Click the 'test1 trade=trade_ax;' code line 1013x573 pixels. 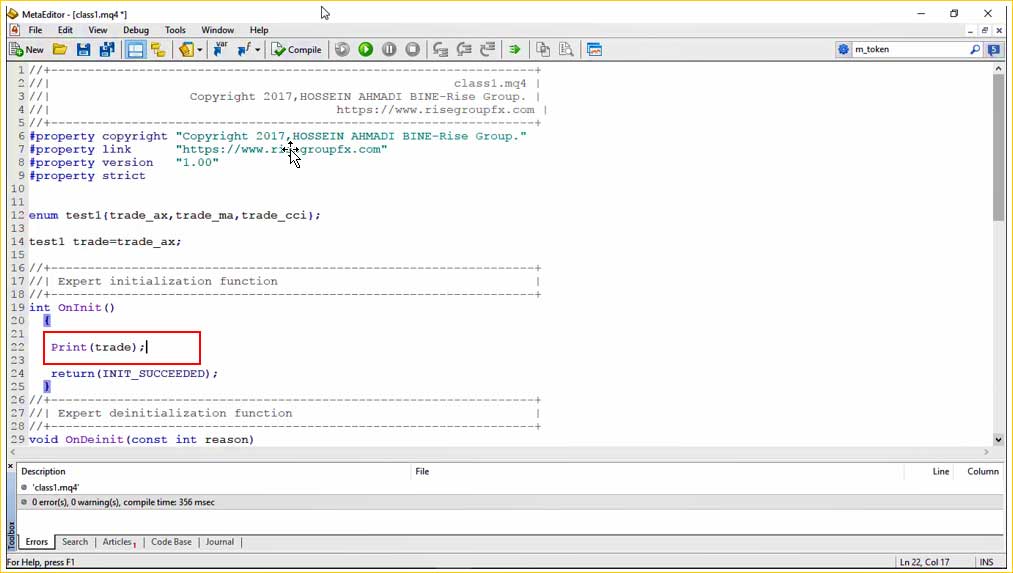[x=105, y=242]
